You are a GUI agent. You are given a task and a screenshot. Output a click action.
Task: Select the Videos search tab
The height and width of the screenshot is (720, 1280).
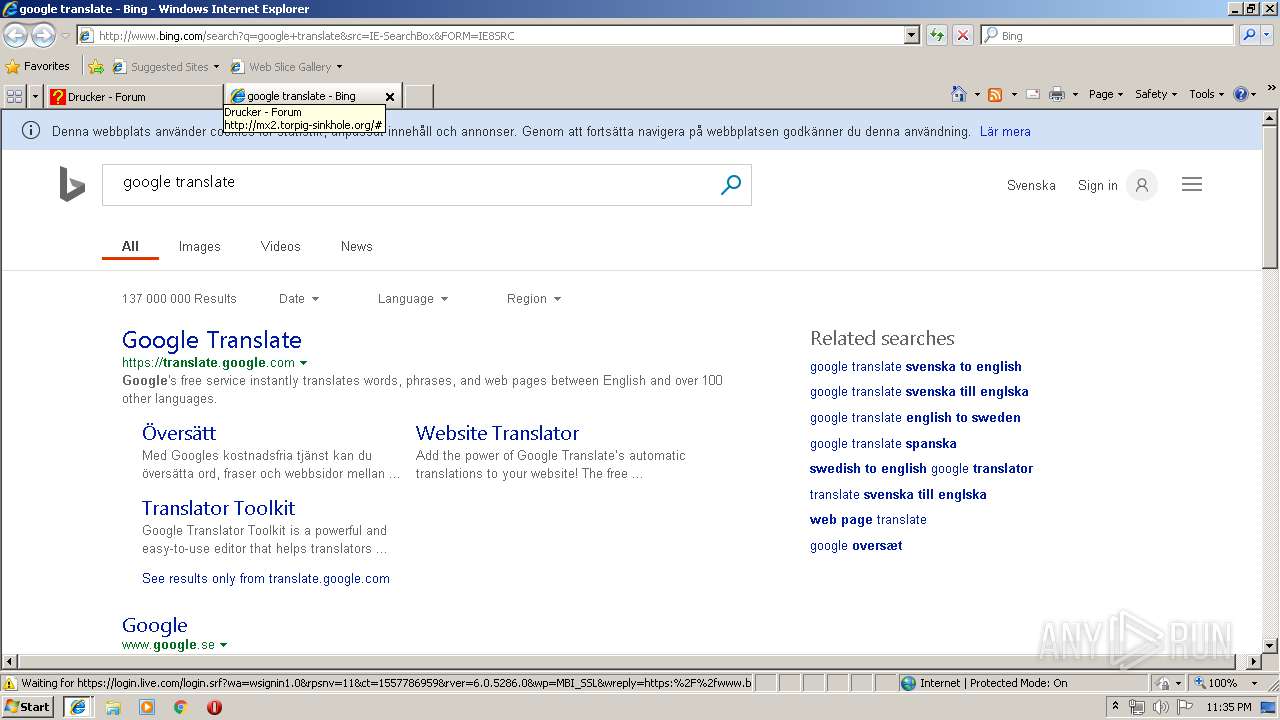point(280,246)
